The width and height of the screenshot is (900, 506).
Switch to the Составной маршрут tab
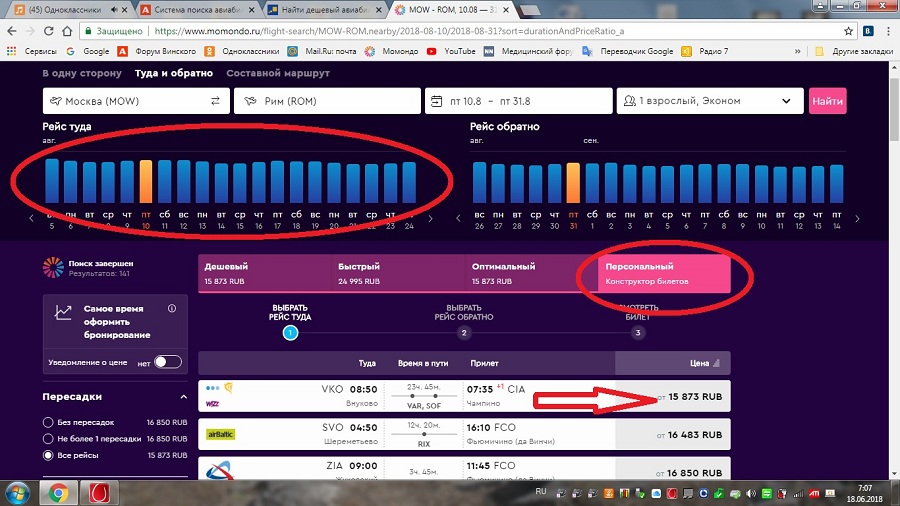(x=278, y=73)
